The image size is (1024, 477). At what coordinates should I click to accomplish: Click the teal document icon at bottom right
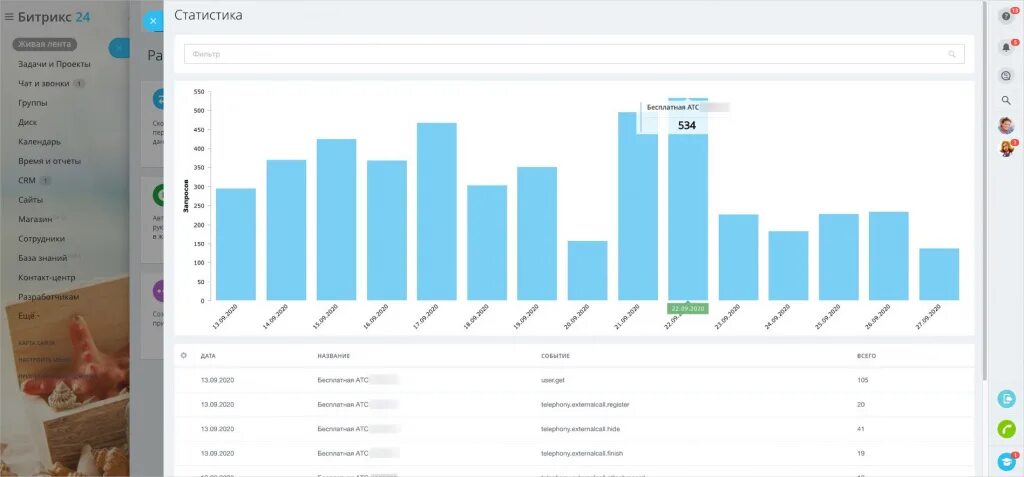pyautogui.click(x=1006, y=399)
